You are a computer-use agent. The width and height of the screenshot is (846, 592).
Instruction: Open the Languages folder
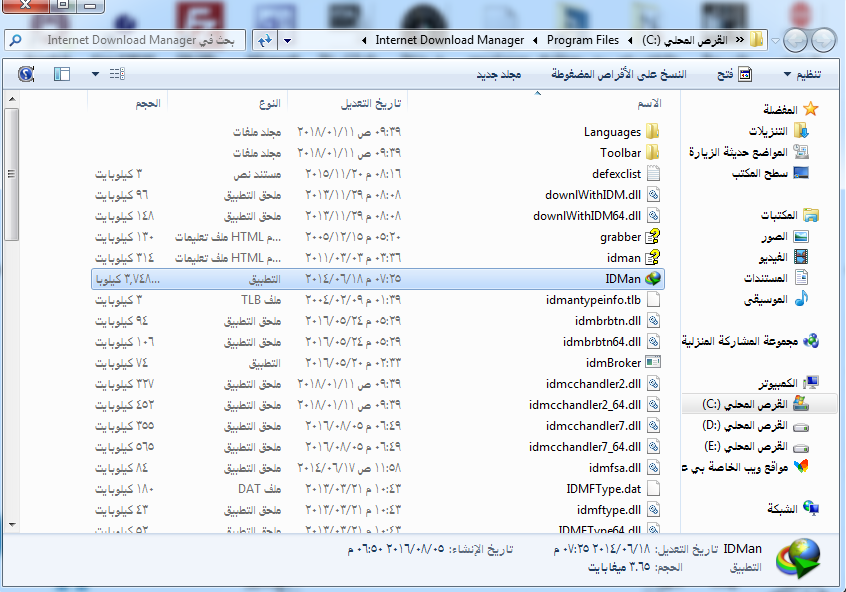tap(612, 132)
